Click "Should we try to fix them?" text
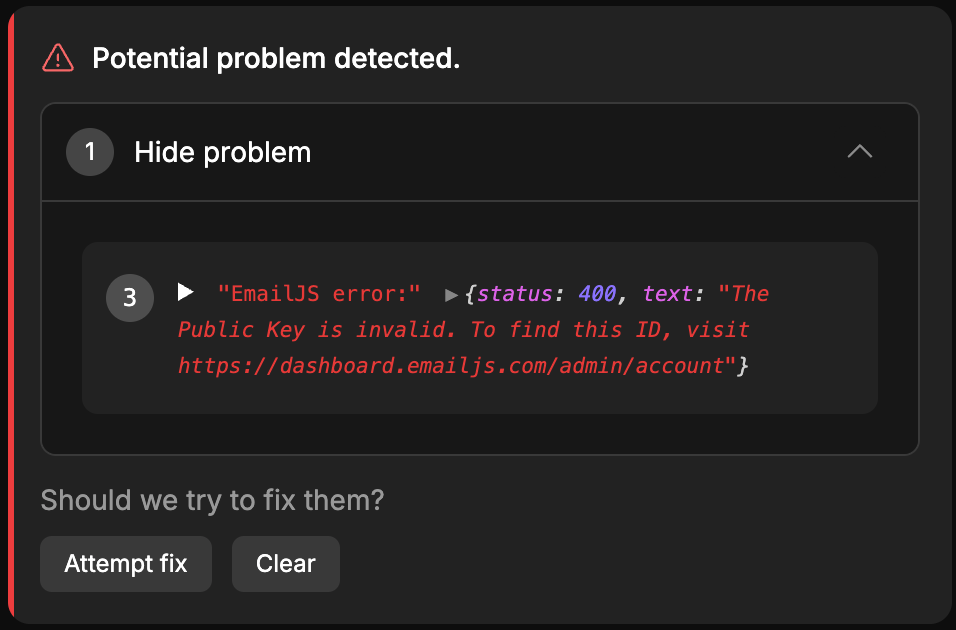Image resolution: width=956 pixels, height=630 pixels. (x=212, y=500)
